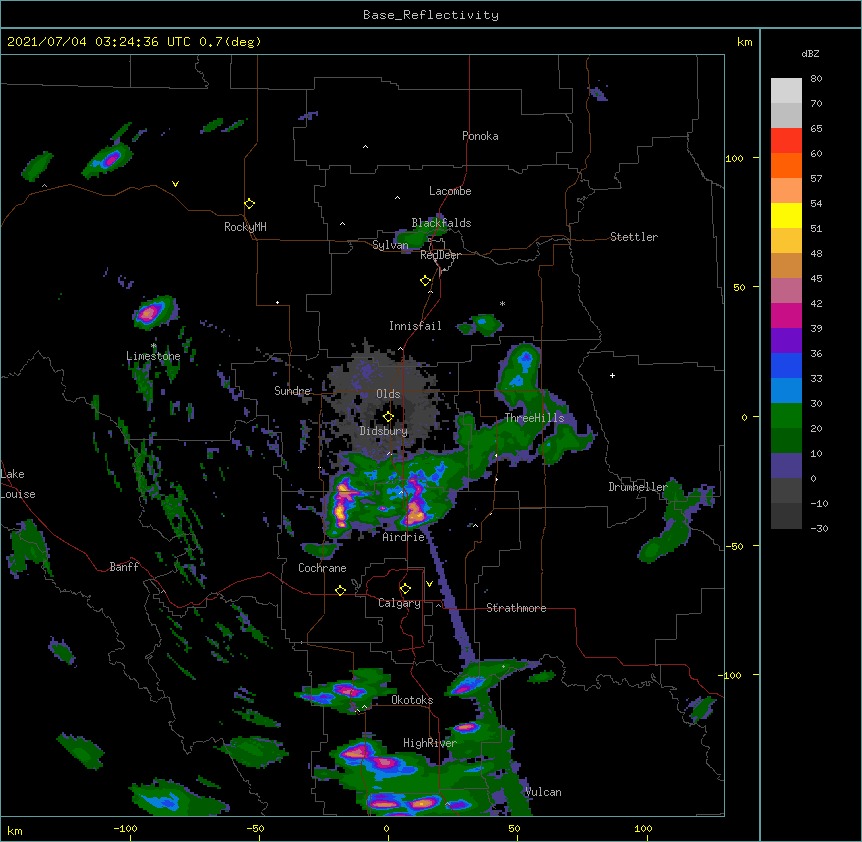
Task: Click the red 65 dBZ legend swatch
Action: tap(786, 141)
